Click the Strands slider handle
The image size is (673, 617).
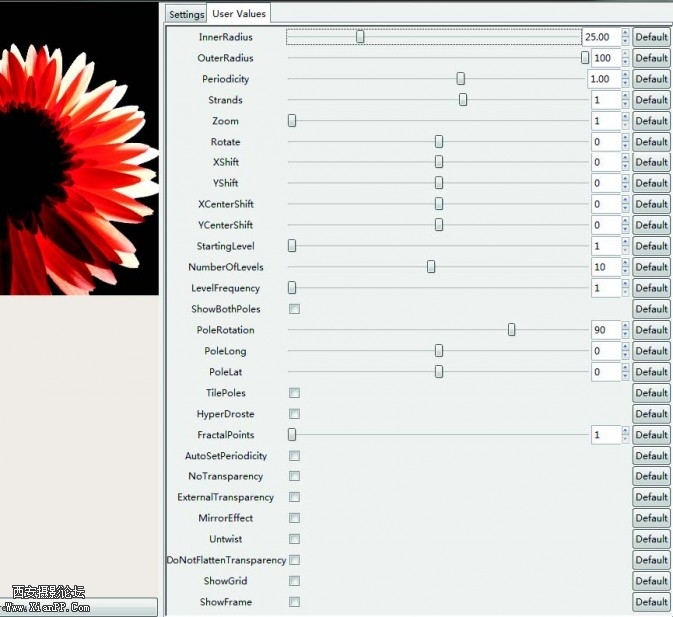click(463, 100)
